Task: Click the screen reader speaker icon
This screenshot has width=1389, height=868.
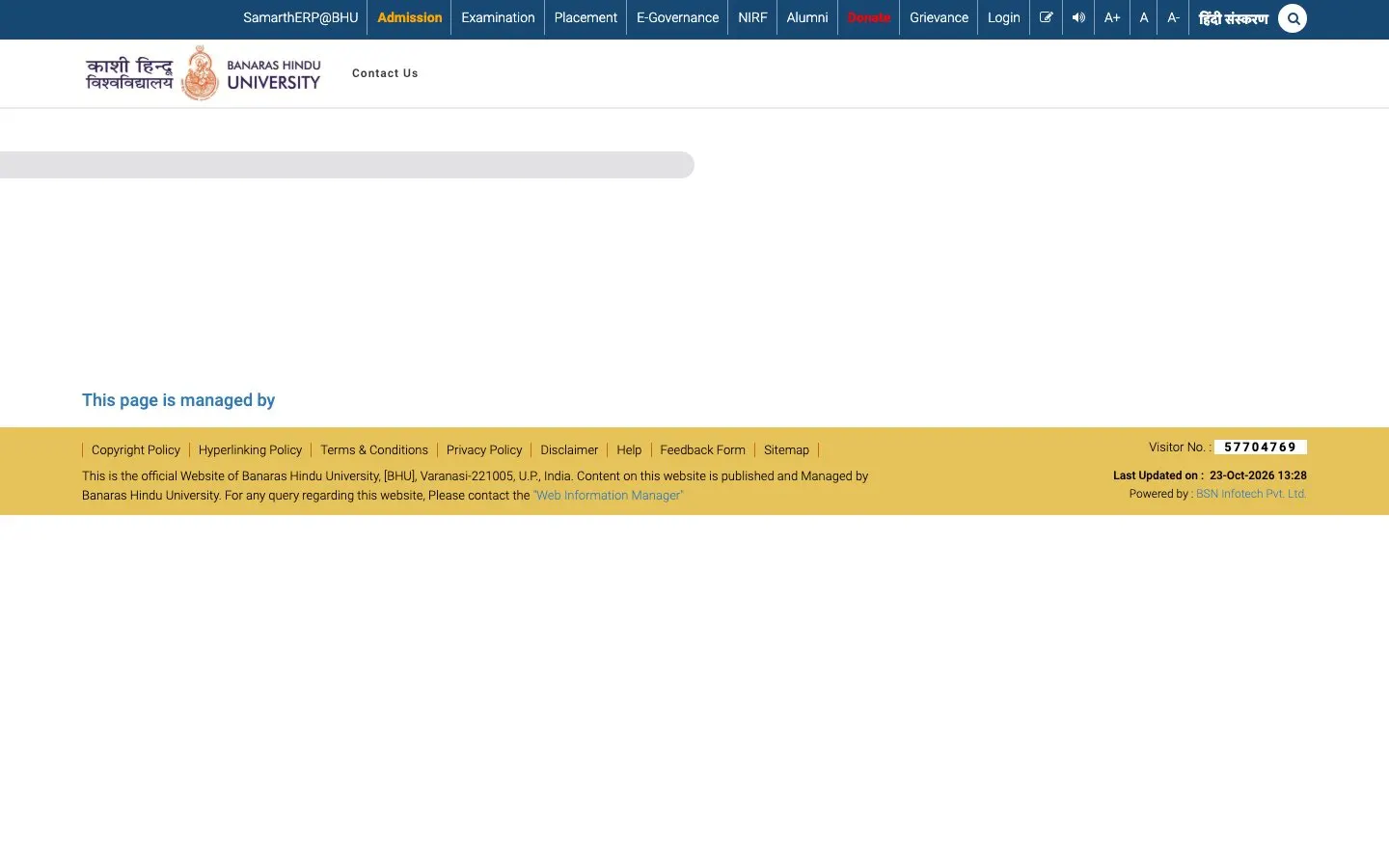Action: (x=1078, y=17)
